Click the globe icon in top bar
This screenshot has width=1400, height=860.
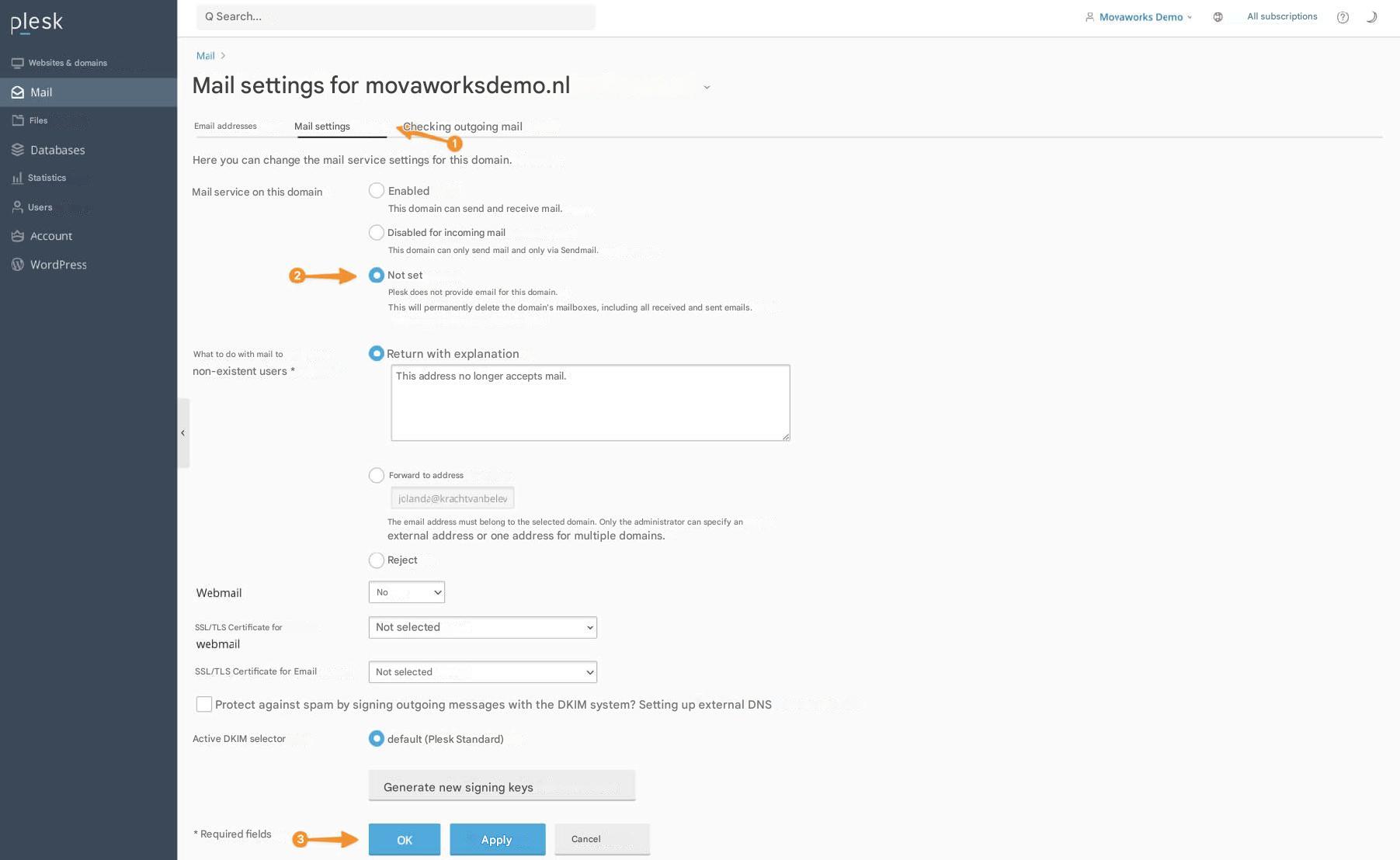[1218, 17]
